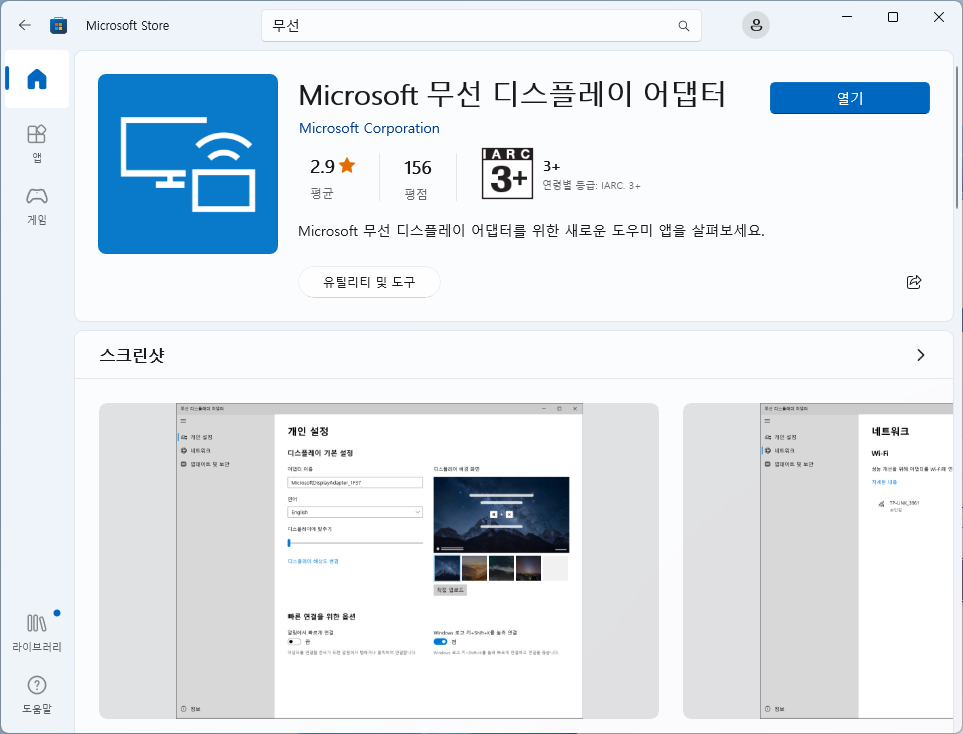
Task: Open the user account profile icon
Action: [x=756, y=25]
